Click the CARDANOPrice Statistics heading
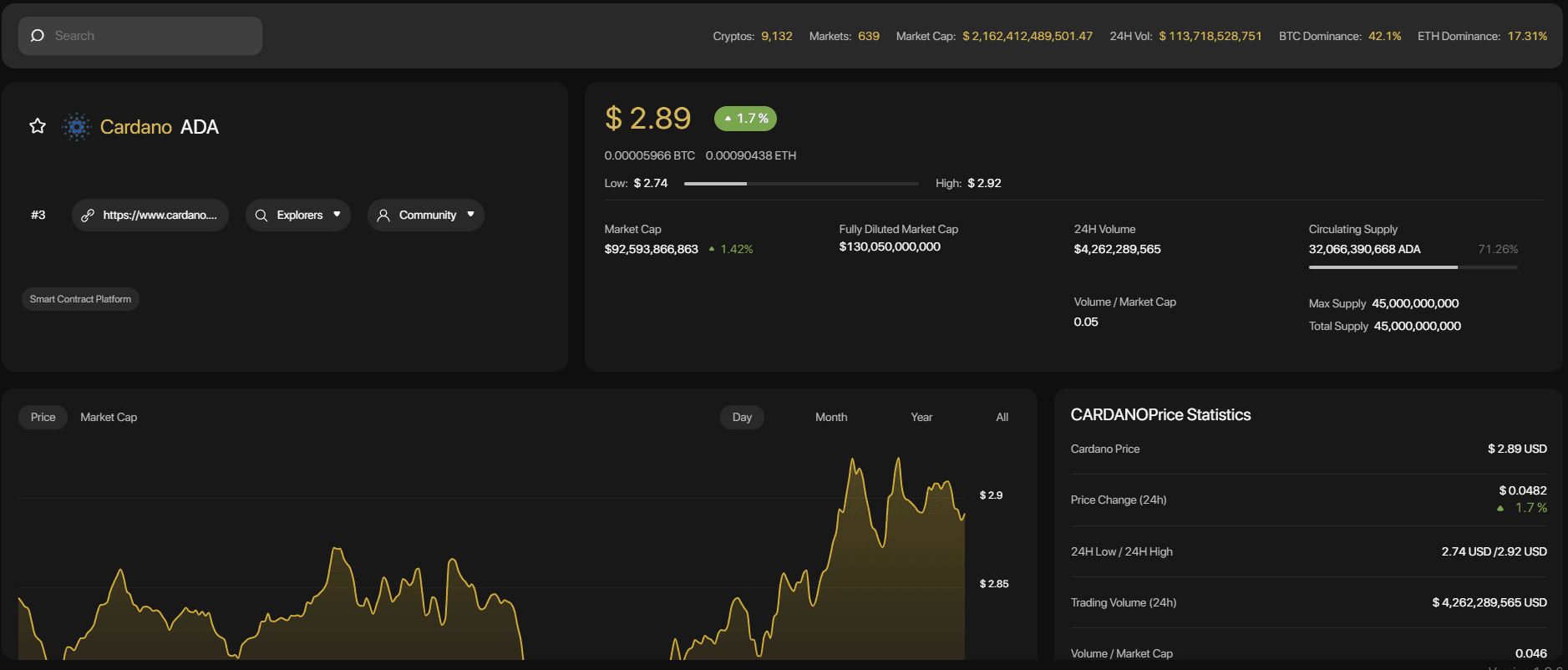 1160,414
